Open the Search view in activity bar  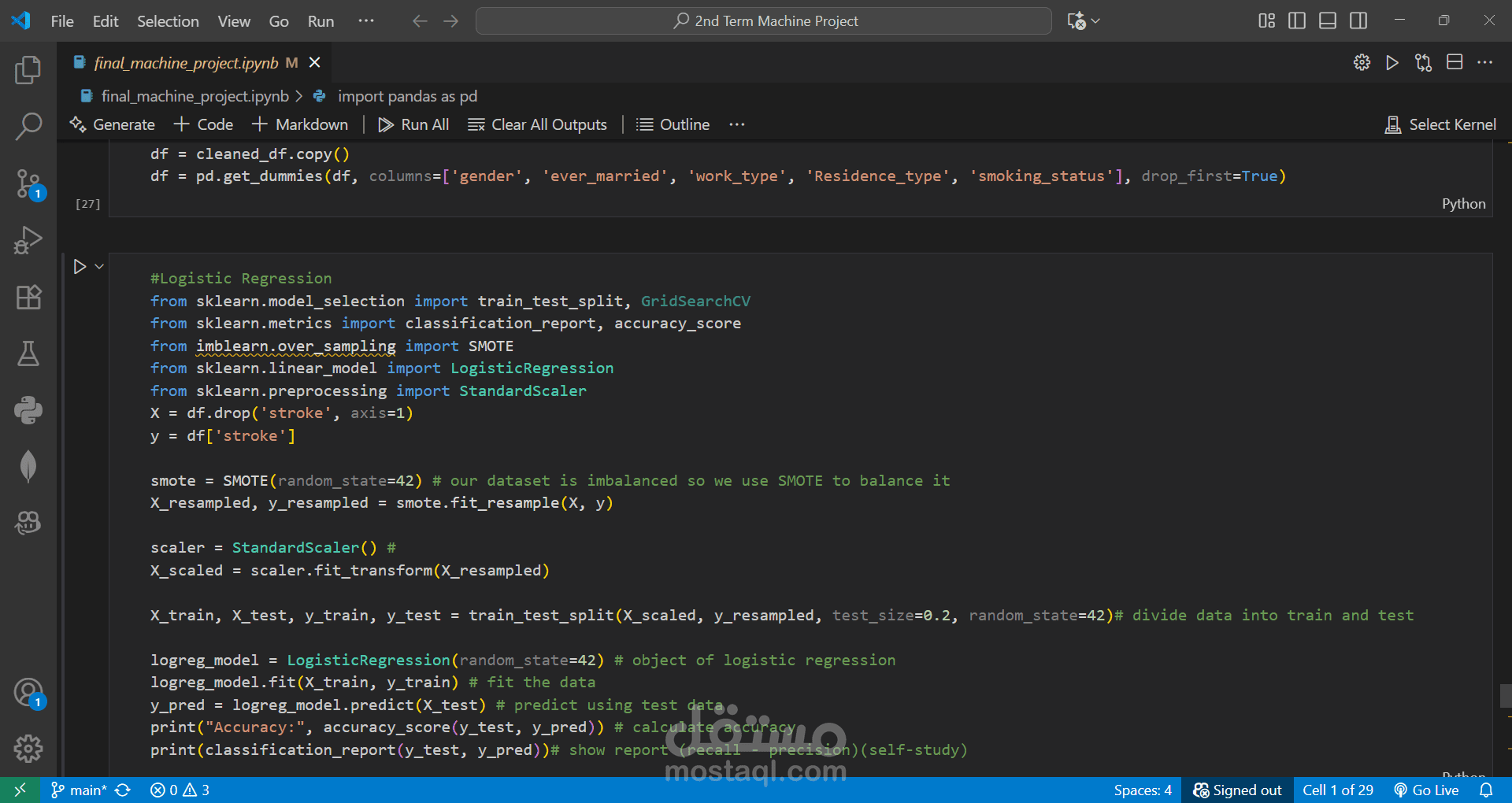pyautogui.click(x=28, y=126)
